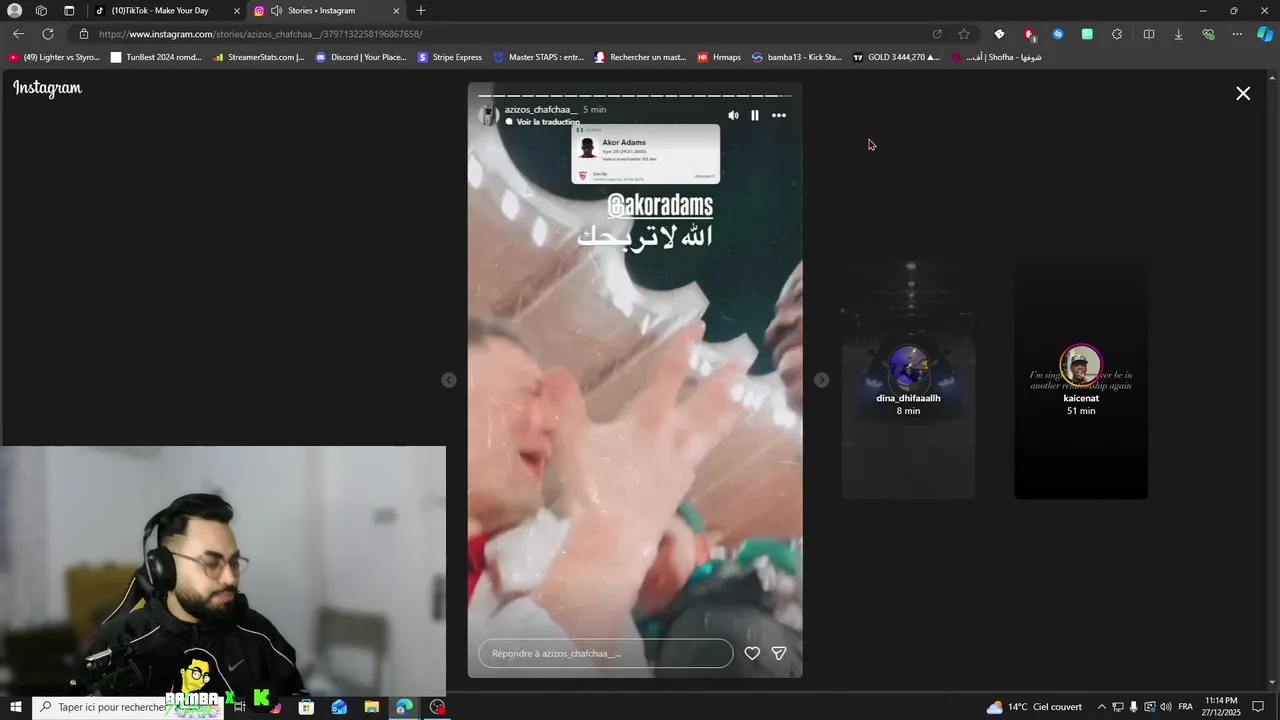This screenshot has height=720, width=1280.
Task: Click the Instagram logo
Action: pos(47,88)
